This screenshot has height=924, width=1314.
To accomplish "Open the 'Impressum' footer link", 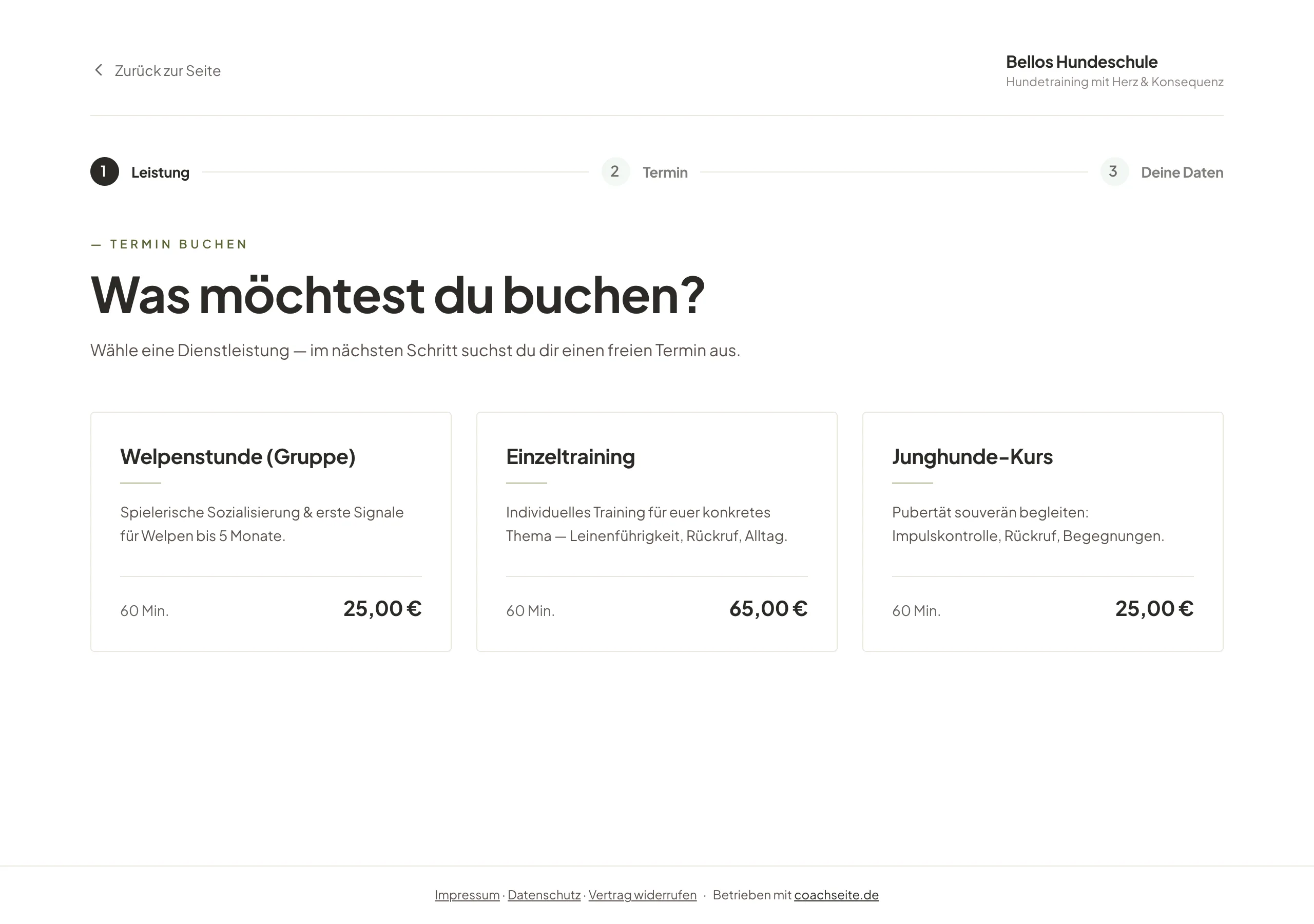I will point(467,895).
